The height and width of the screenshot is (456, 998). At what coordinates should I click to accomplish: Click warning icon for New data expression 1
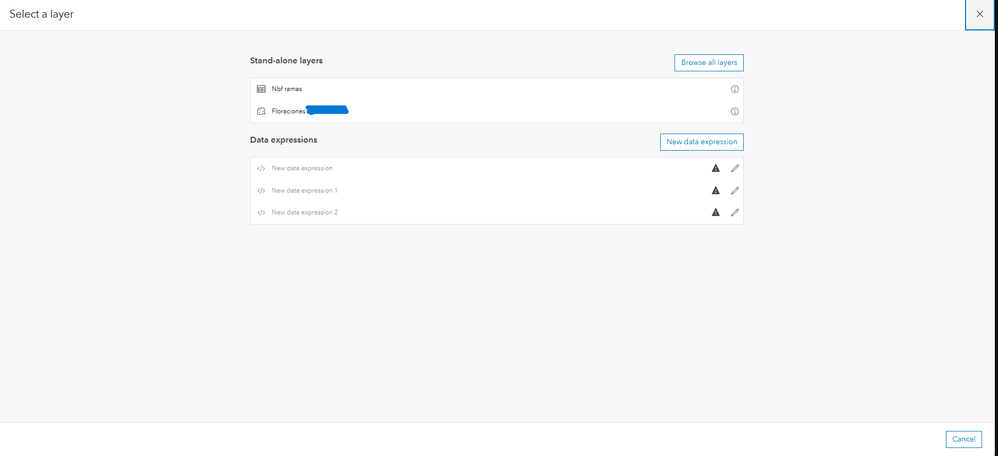pyautogui.click(x=715, y=190)
